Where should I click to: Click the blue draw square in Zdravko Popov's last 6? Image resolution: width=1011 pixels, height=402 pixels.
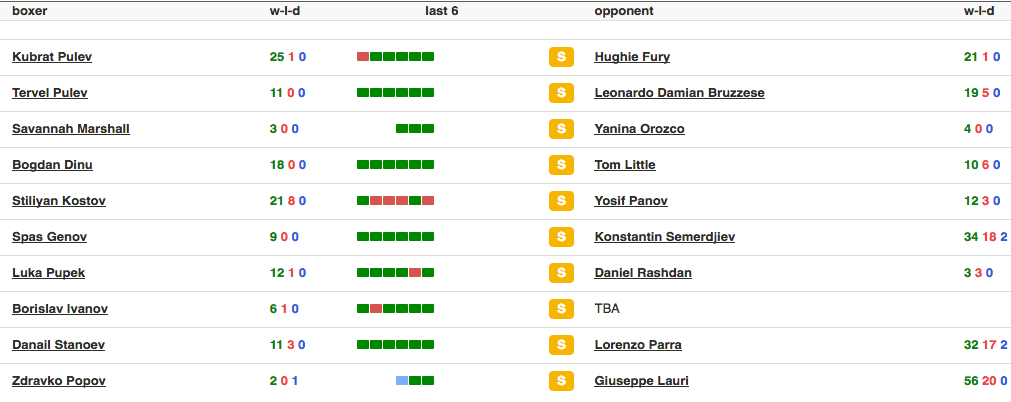(402, 381)
